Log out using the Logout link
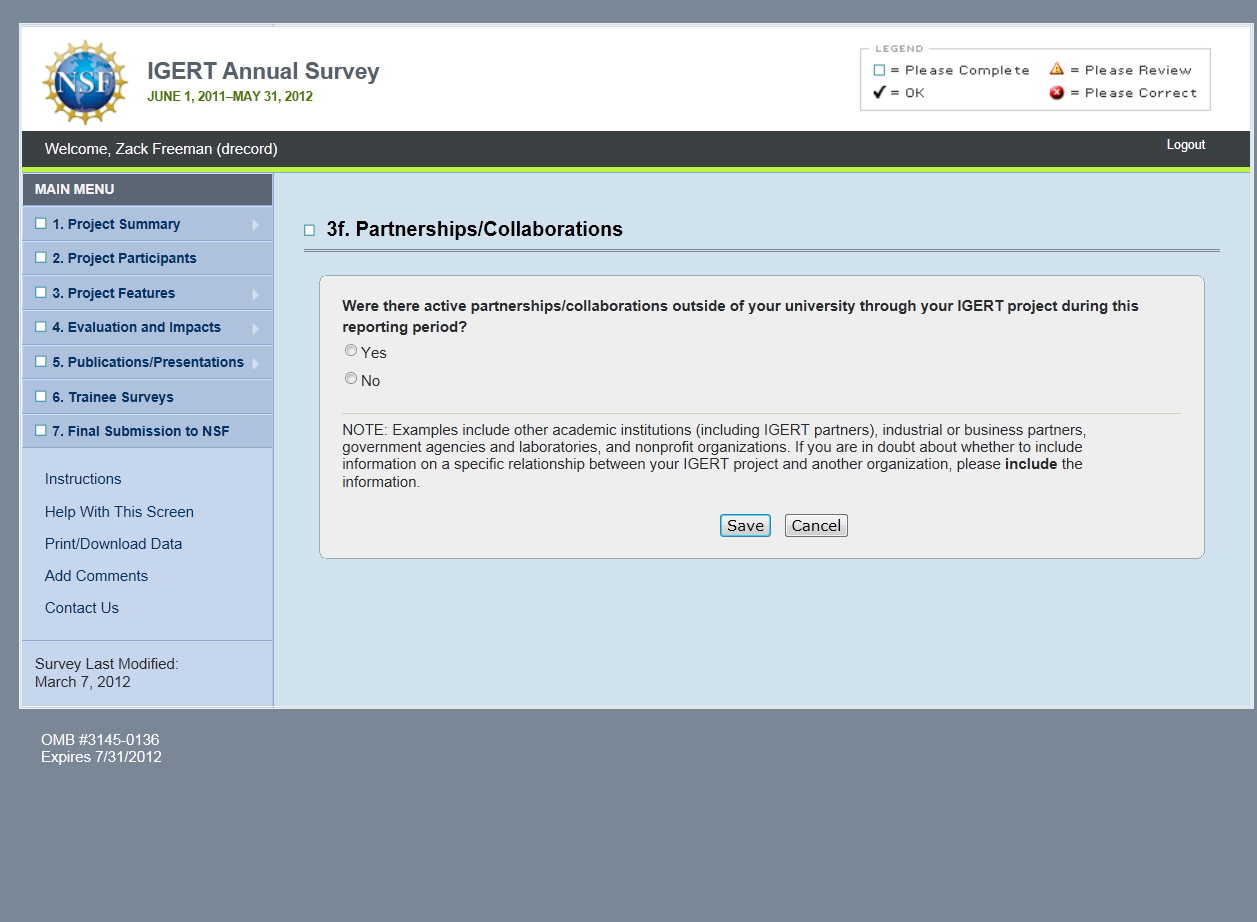 coord(1185,145)
